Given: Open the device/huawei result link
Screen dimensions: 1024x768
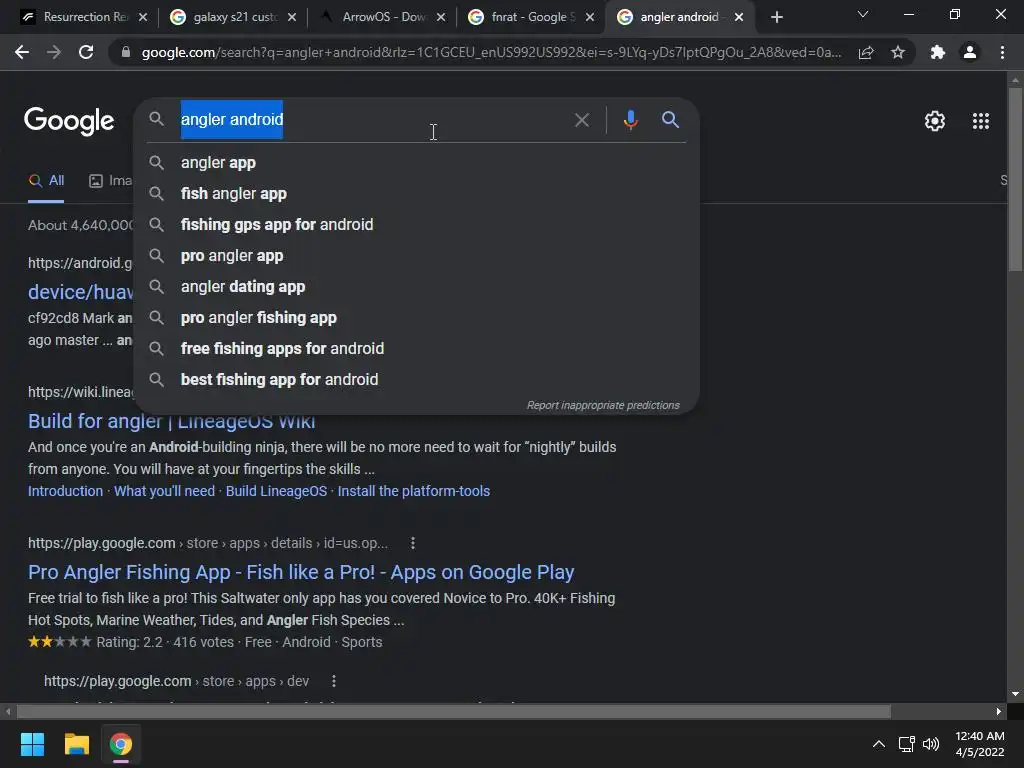Looking at the screenshot, I should coord(80,292).
